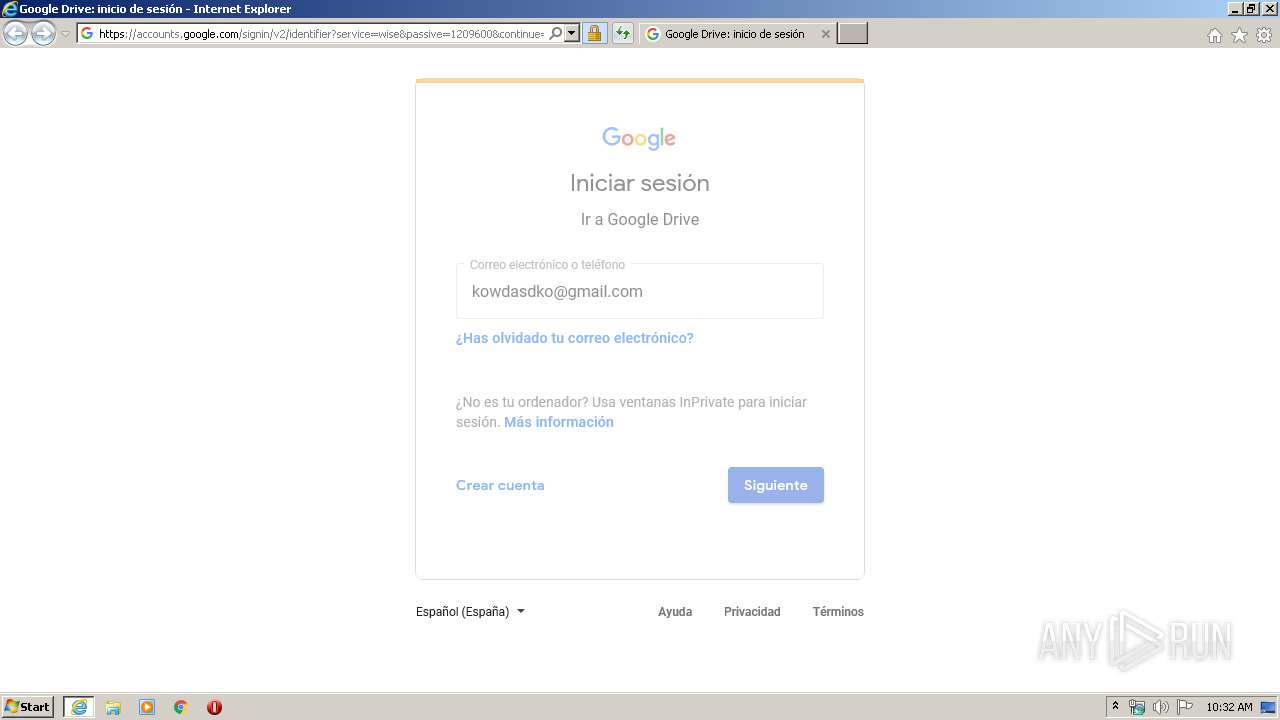Open the recent pages dropdown arrow

point(65,34)
